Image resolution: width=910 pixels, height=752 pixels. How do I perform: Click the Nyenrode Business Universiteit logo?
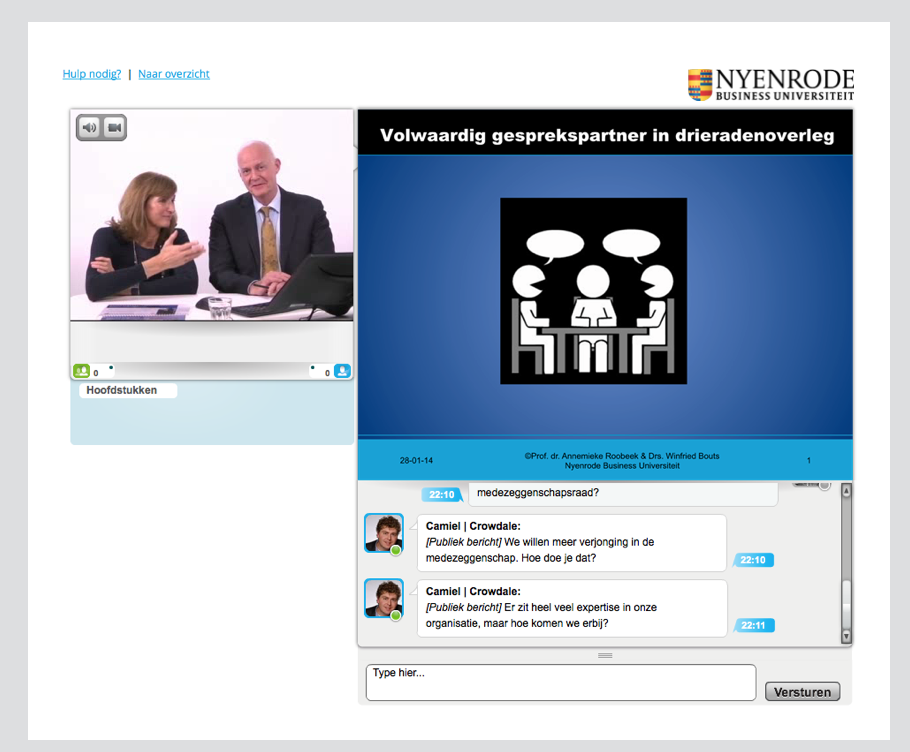pos(771,85)
